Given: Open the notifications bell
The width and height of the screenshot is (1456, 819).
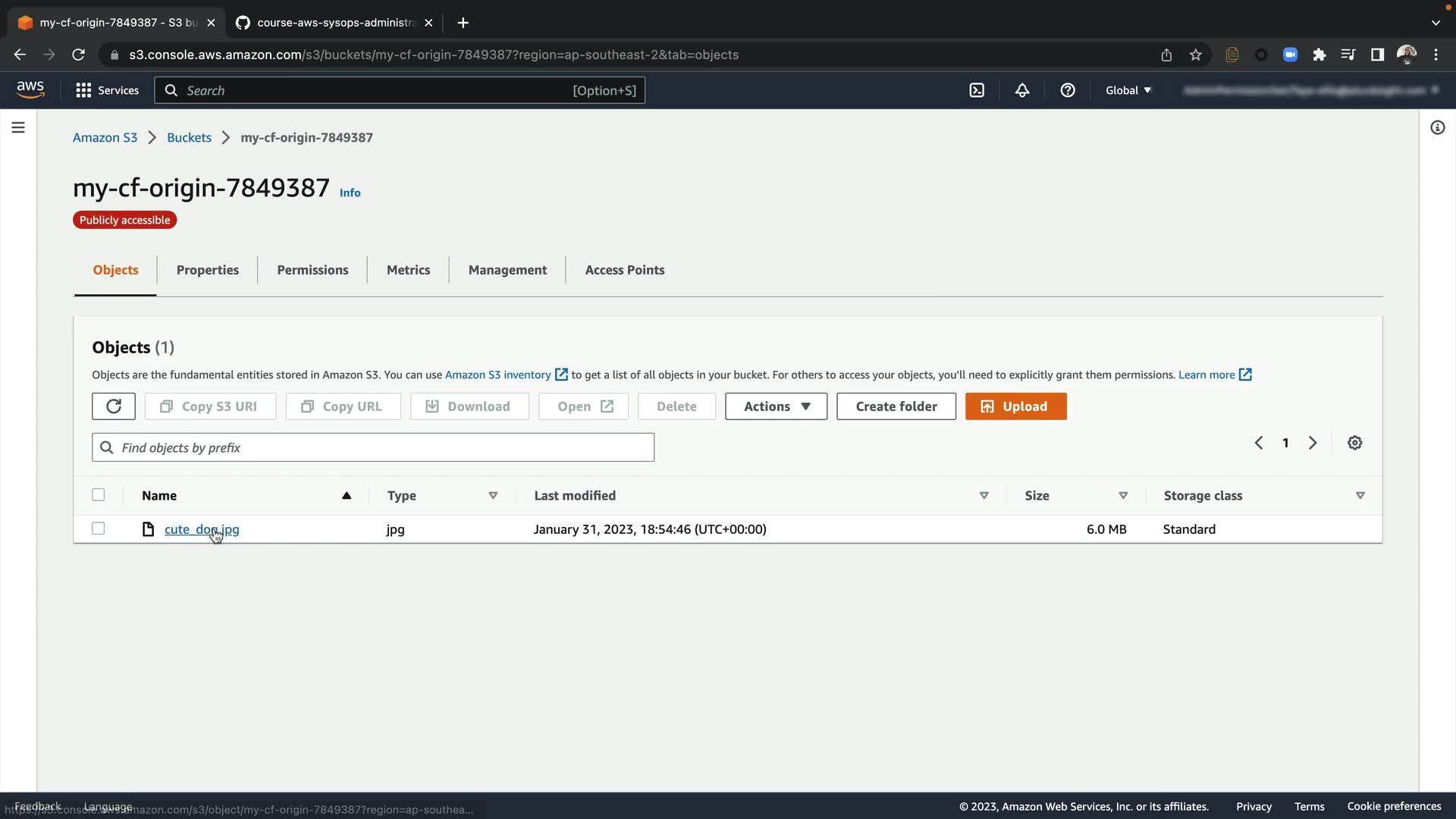Looking at the screenshot, I should 1022,90.
